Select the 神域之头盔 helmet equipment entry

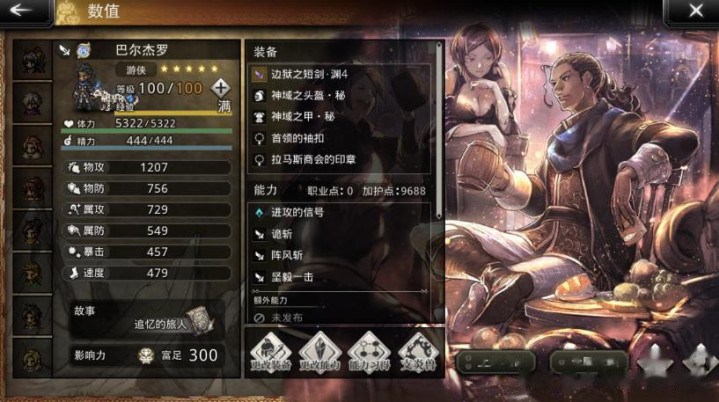click(x=339, y=95)
